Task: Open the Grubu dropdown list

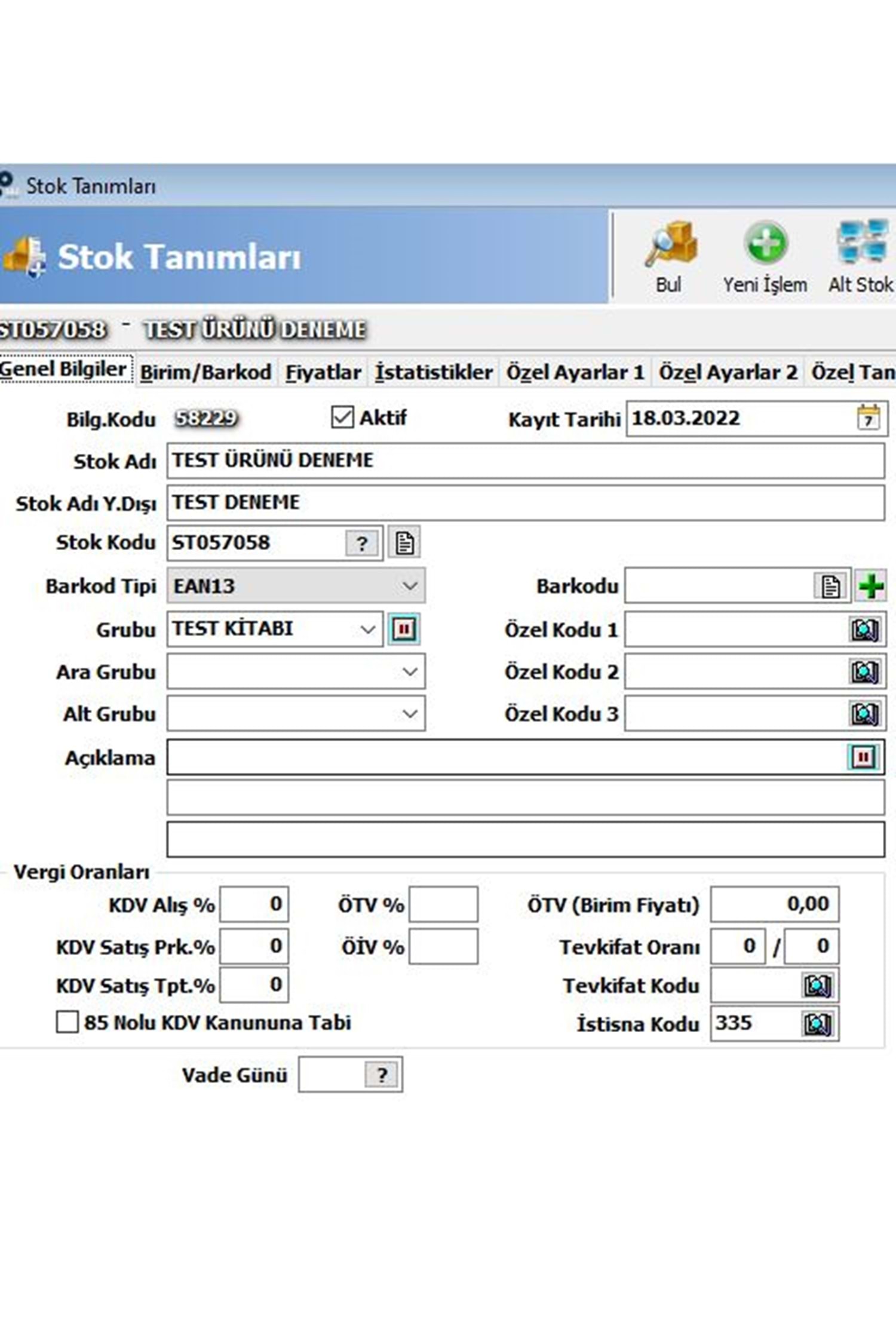Action: (367, 630)
